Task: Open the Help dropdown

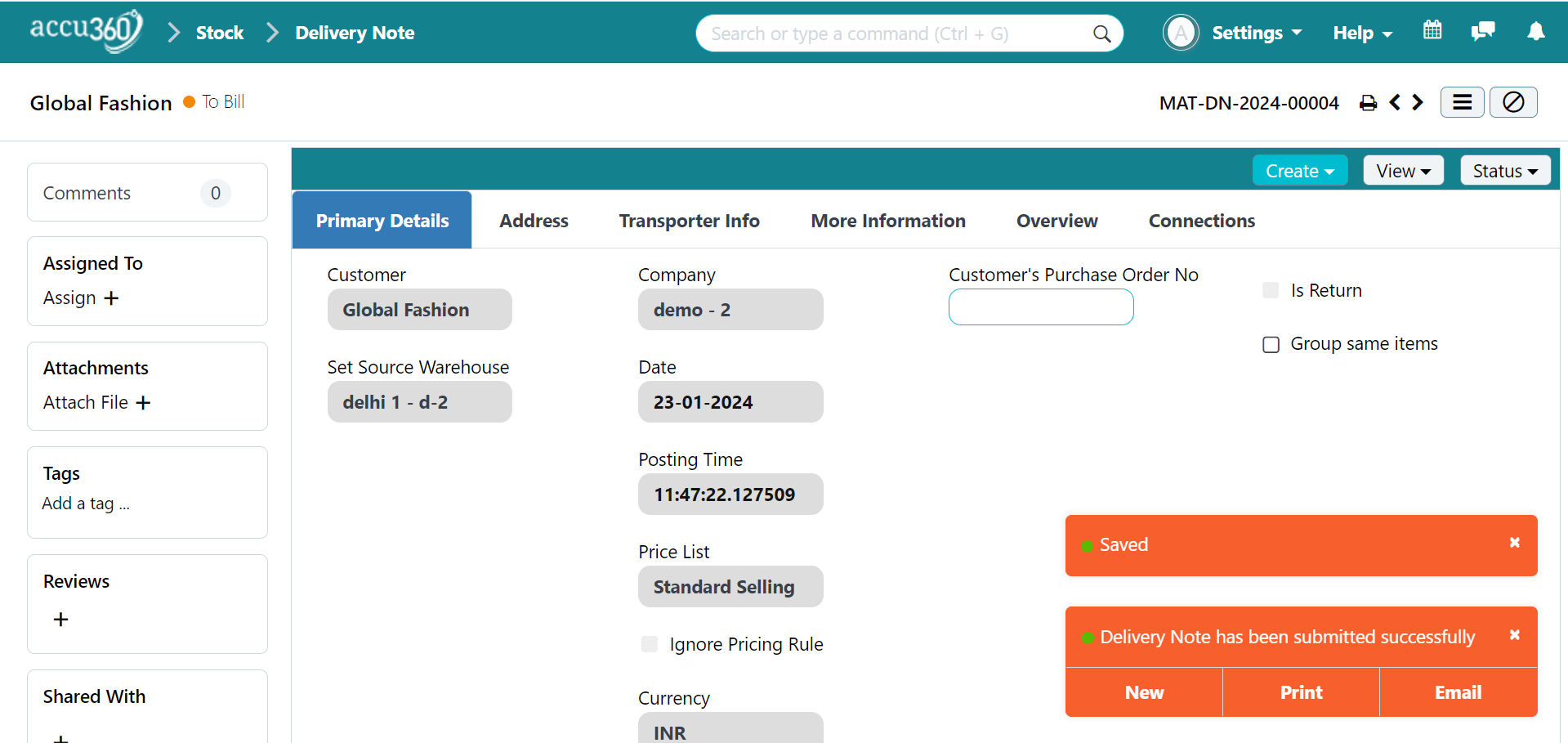Action: tap(1362, 34)
